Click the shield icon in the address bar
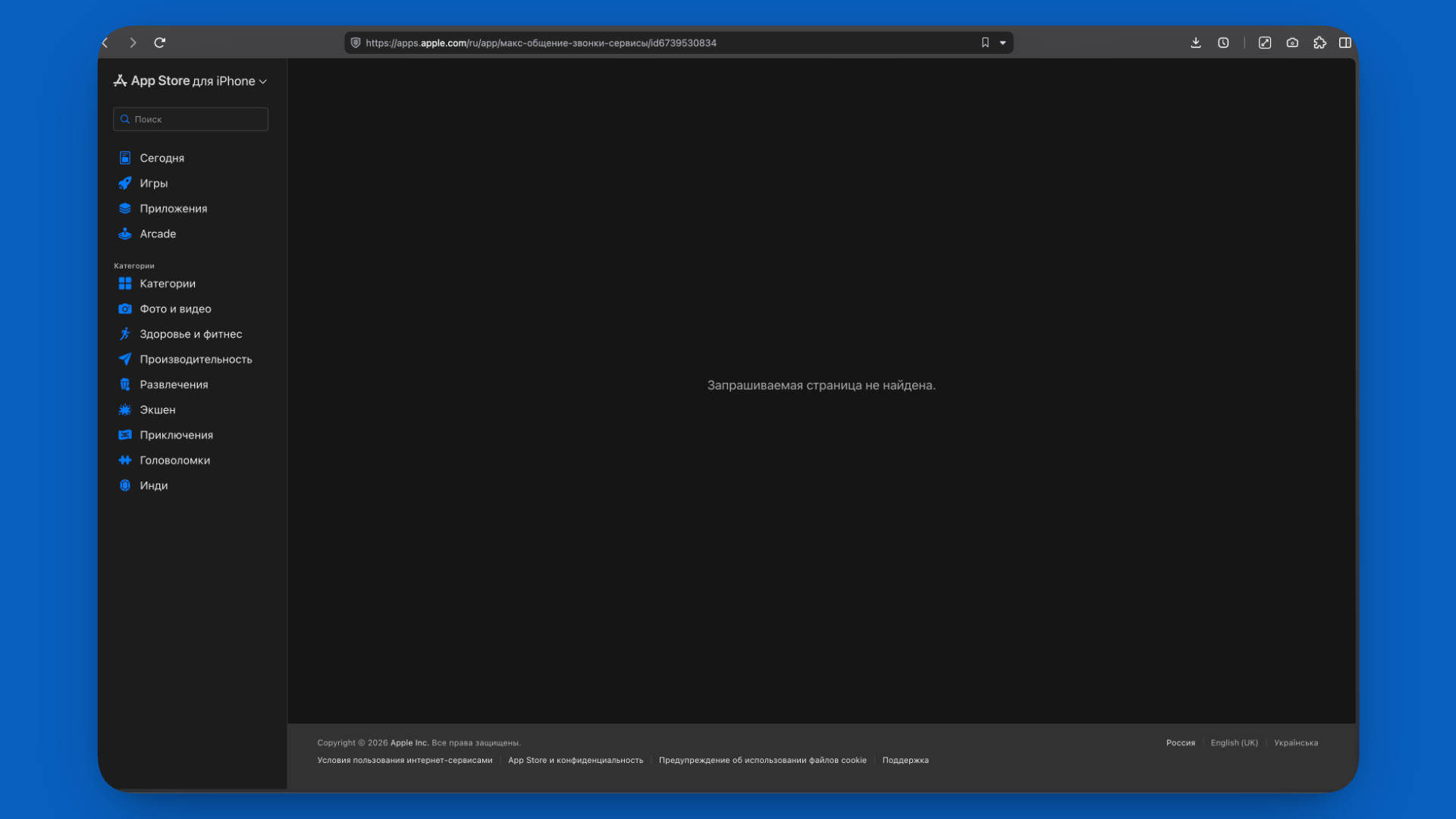1456x819 pixels. (x=355, y=43)
